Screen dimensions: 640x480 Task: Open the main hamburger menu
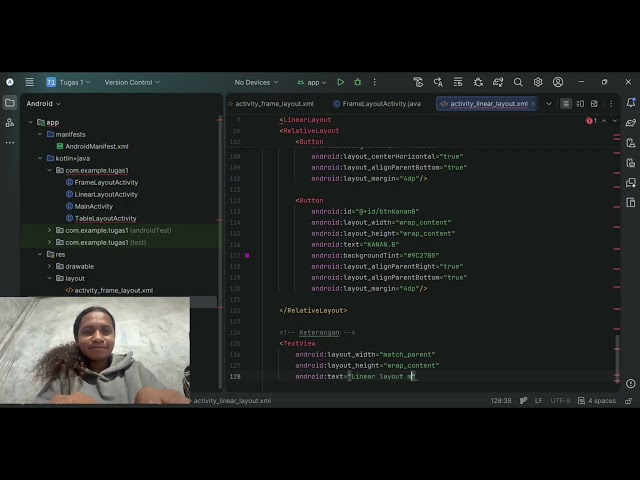click(x=29, y=82)
